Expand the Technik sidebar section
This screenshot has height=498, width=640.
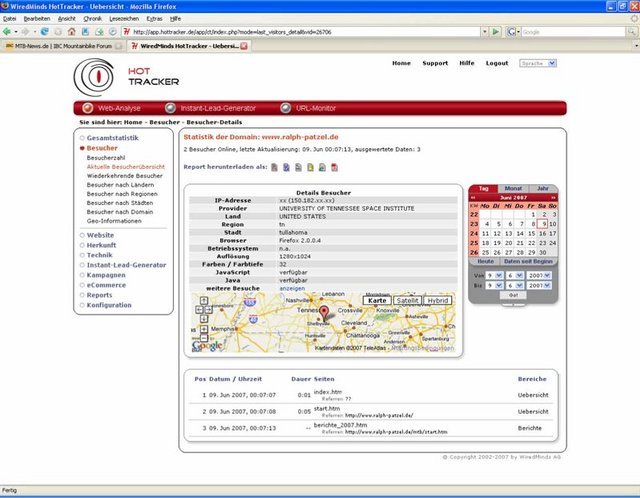click(x=99, y=255)
